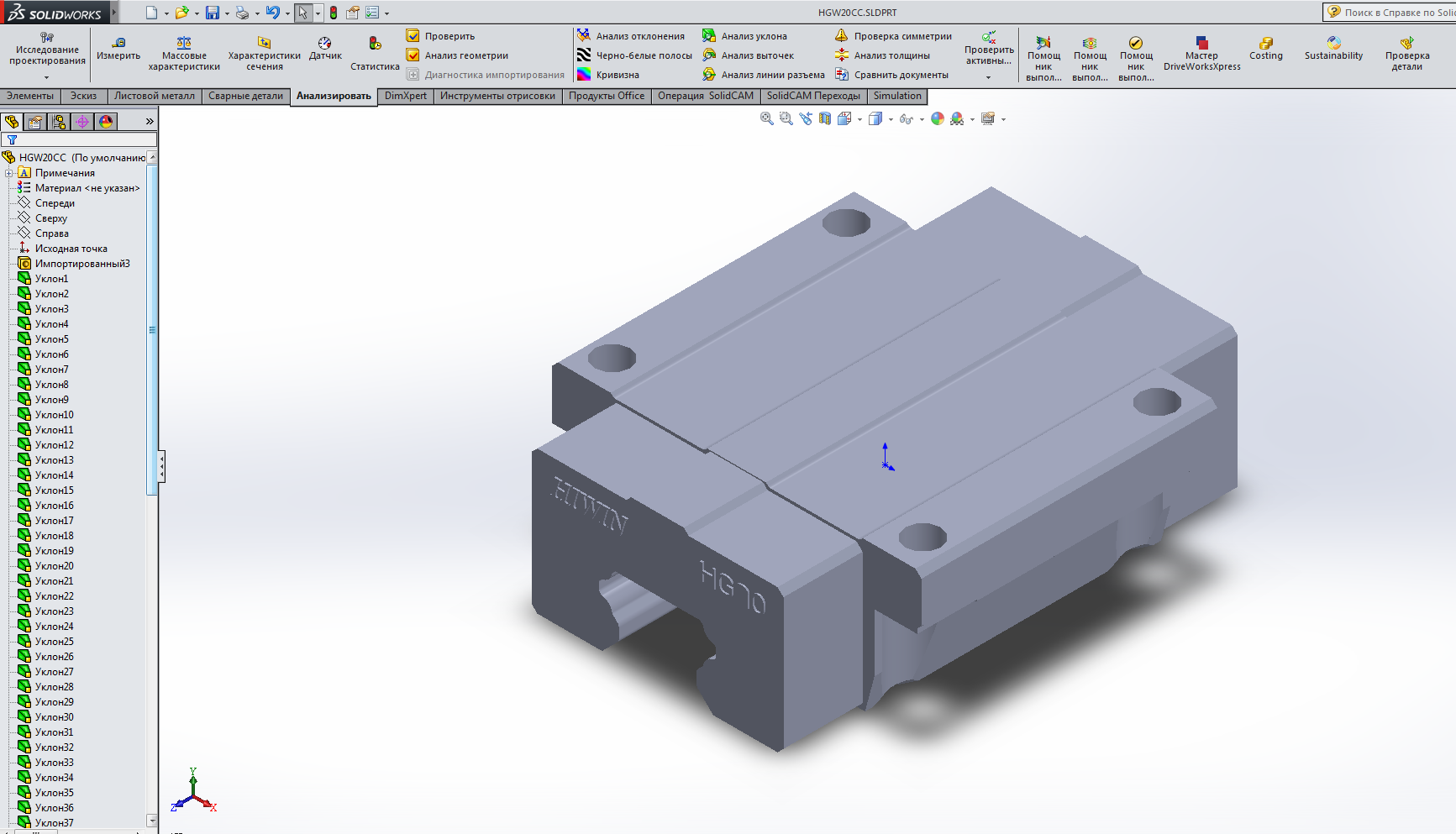Screen dimensions: 1456x834
Task: Switch to the Эскиз tab
Action: click(83, 96)
